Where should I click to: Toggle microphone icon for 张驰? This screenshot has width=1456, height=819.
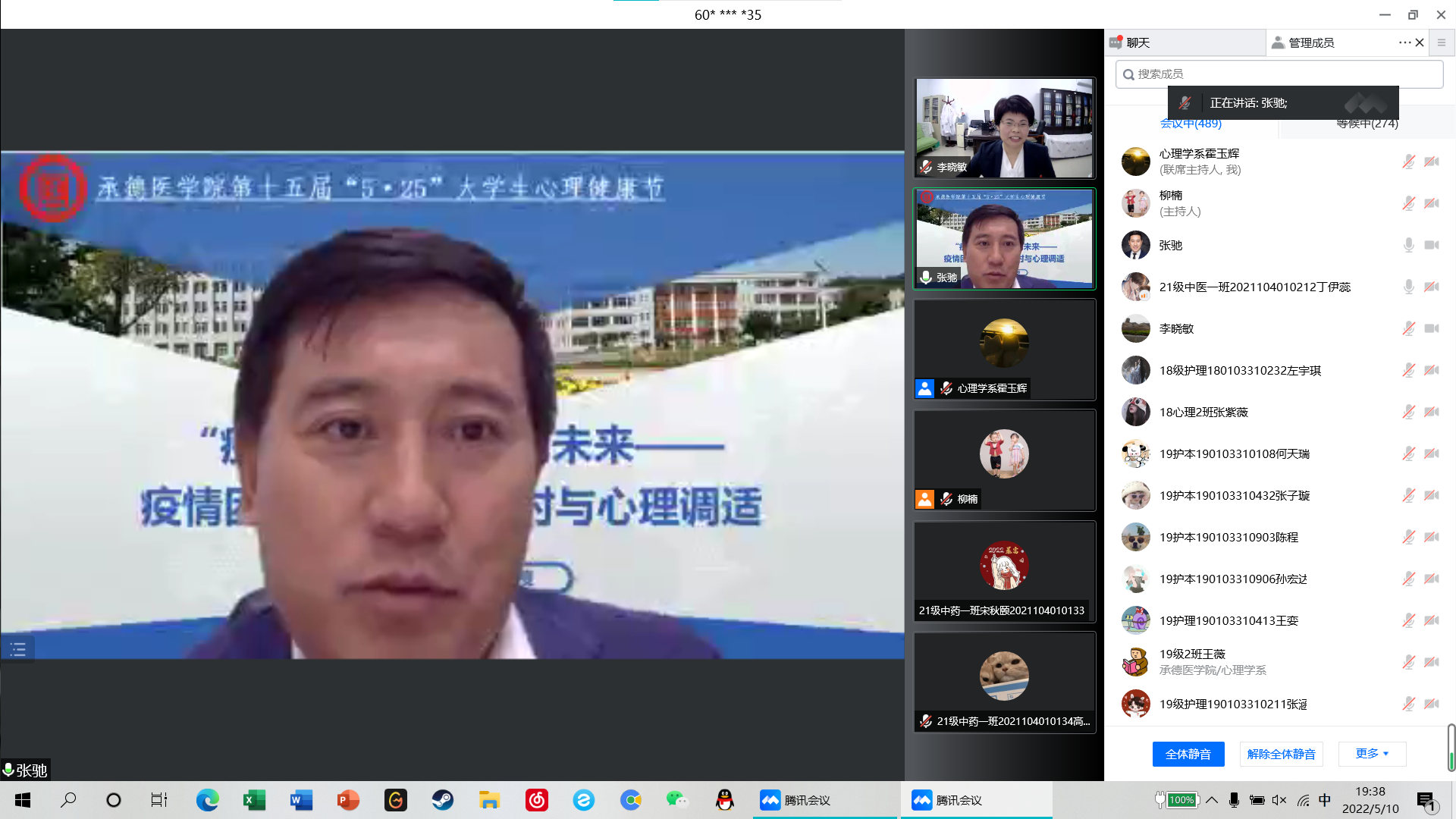point(1408,245)
